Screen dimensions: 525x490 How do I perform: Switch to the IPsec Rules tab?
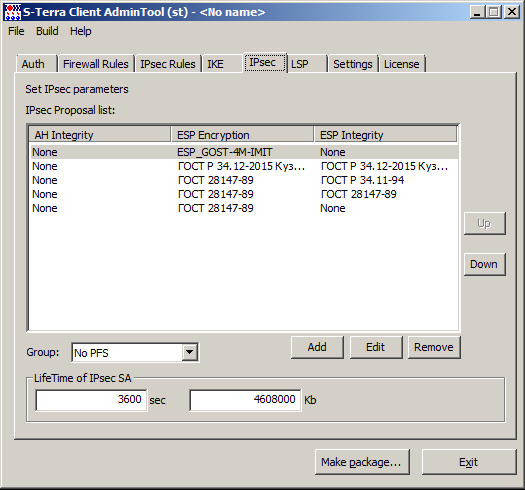tap(168, 64)
